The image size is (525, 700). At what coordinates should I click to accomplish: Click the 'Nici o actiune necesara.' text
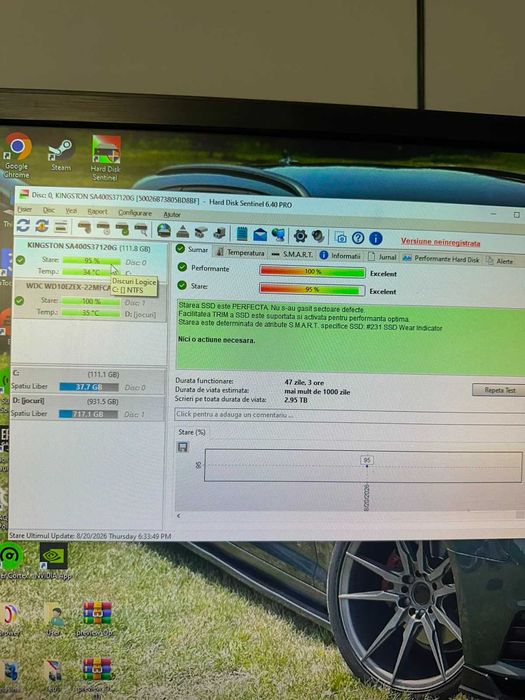(217, 340)
